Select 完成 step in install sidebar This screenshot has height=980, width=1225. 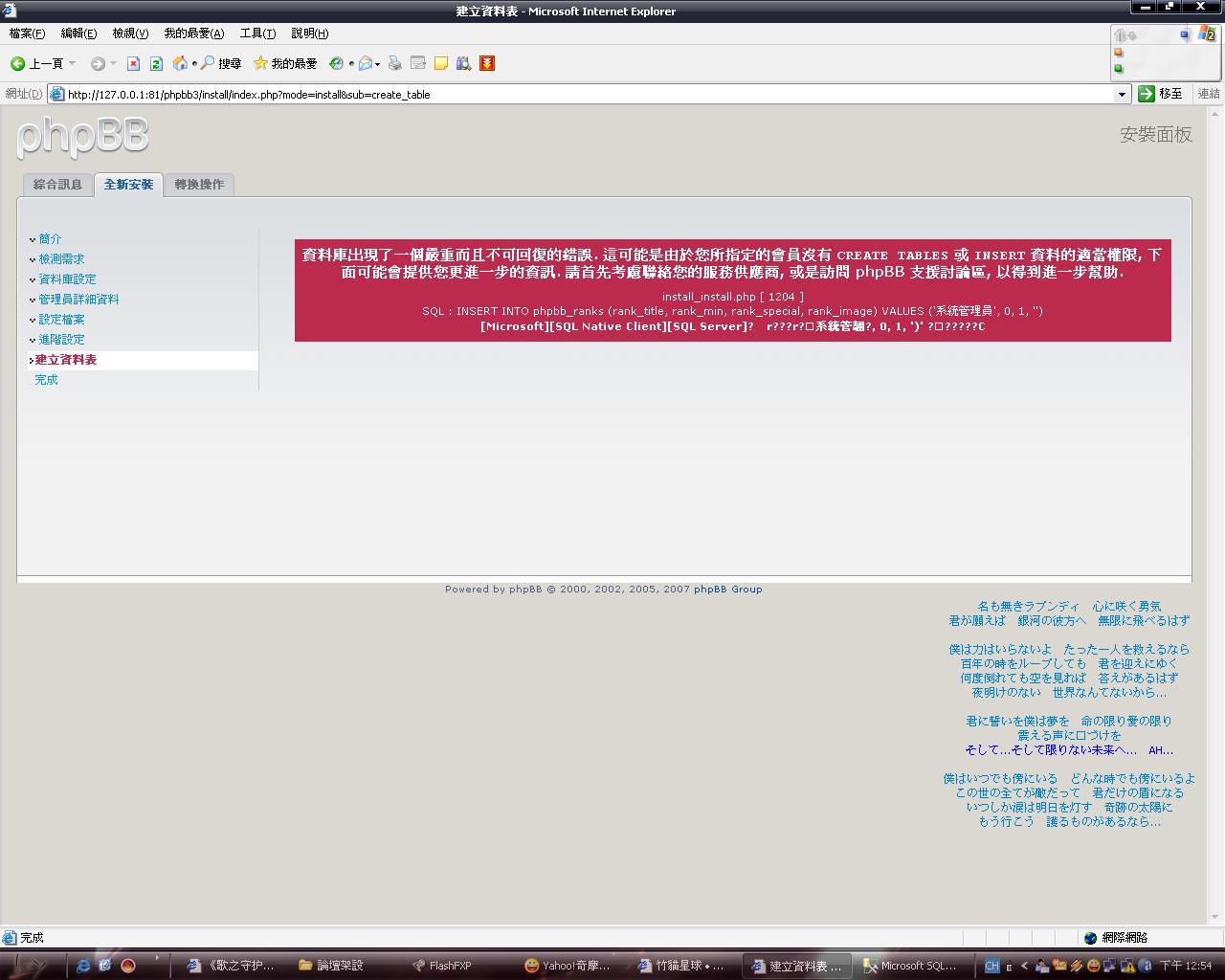pyautogui.click(x=46, y=380)
